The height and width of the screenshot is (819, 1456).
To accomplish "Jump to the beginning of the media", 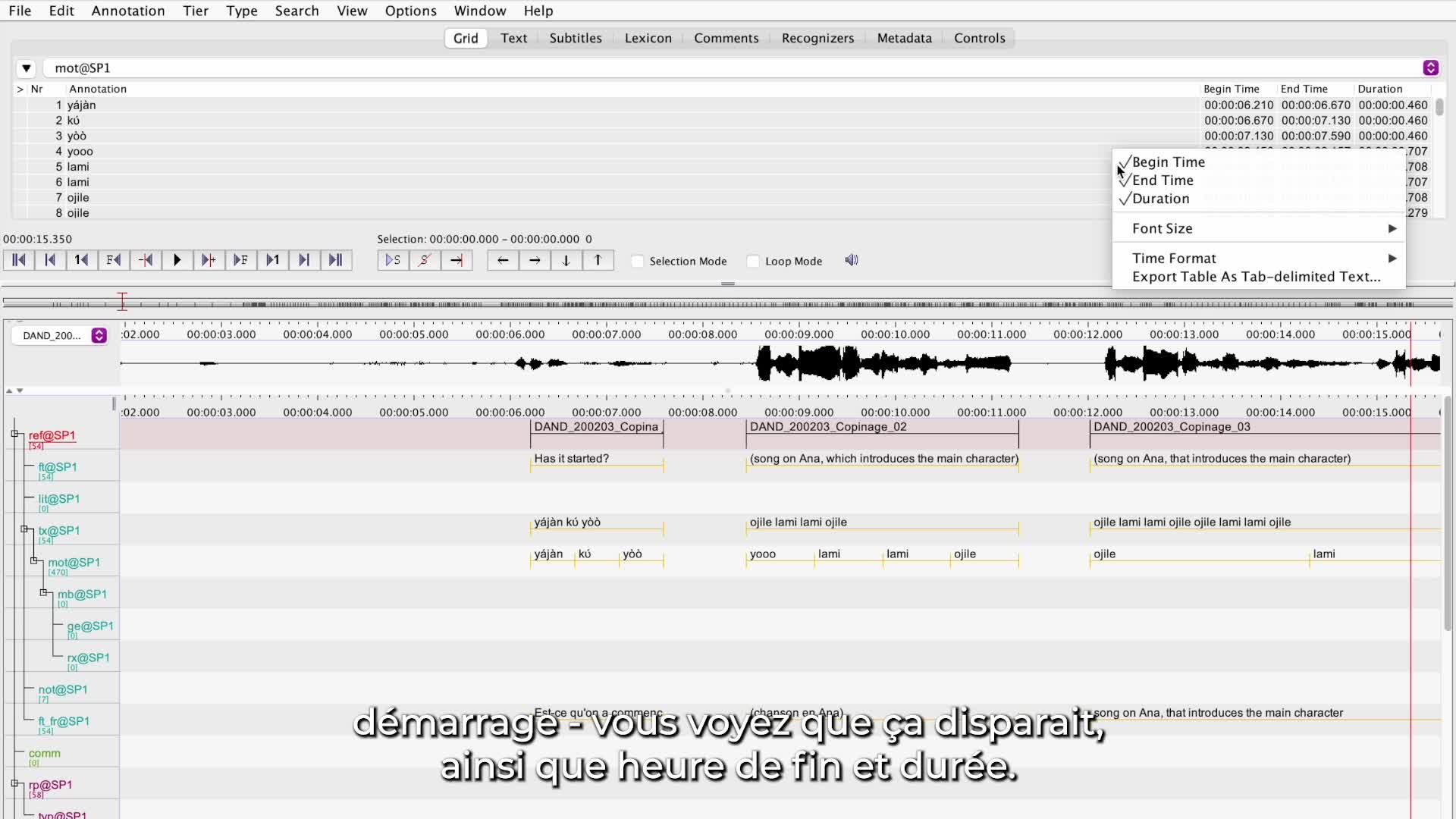I will [x=18, y=260].
